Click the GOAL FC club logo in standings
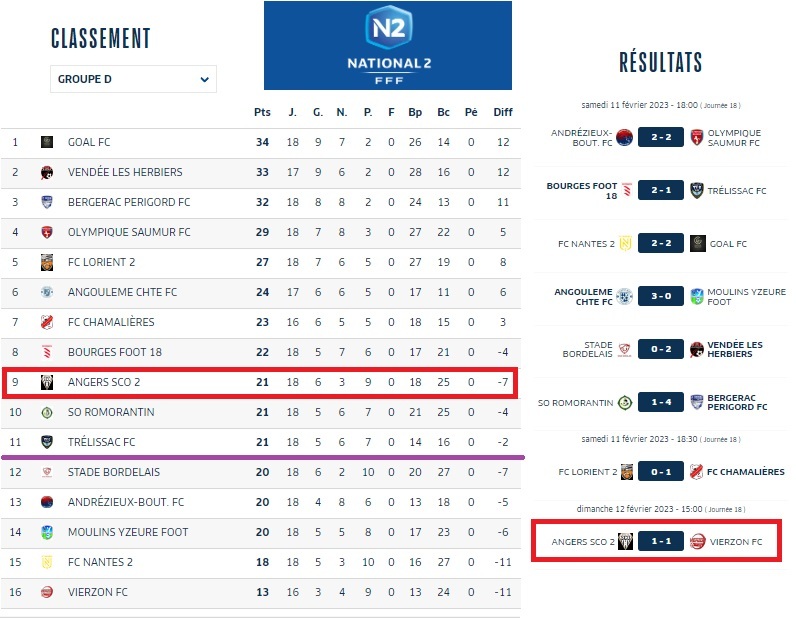This screenshot has width=796, height=621. tap(46, 142)
